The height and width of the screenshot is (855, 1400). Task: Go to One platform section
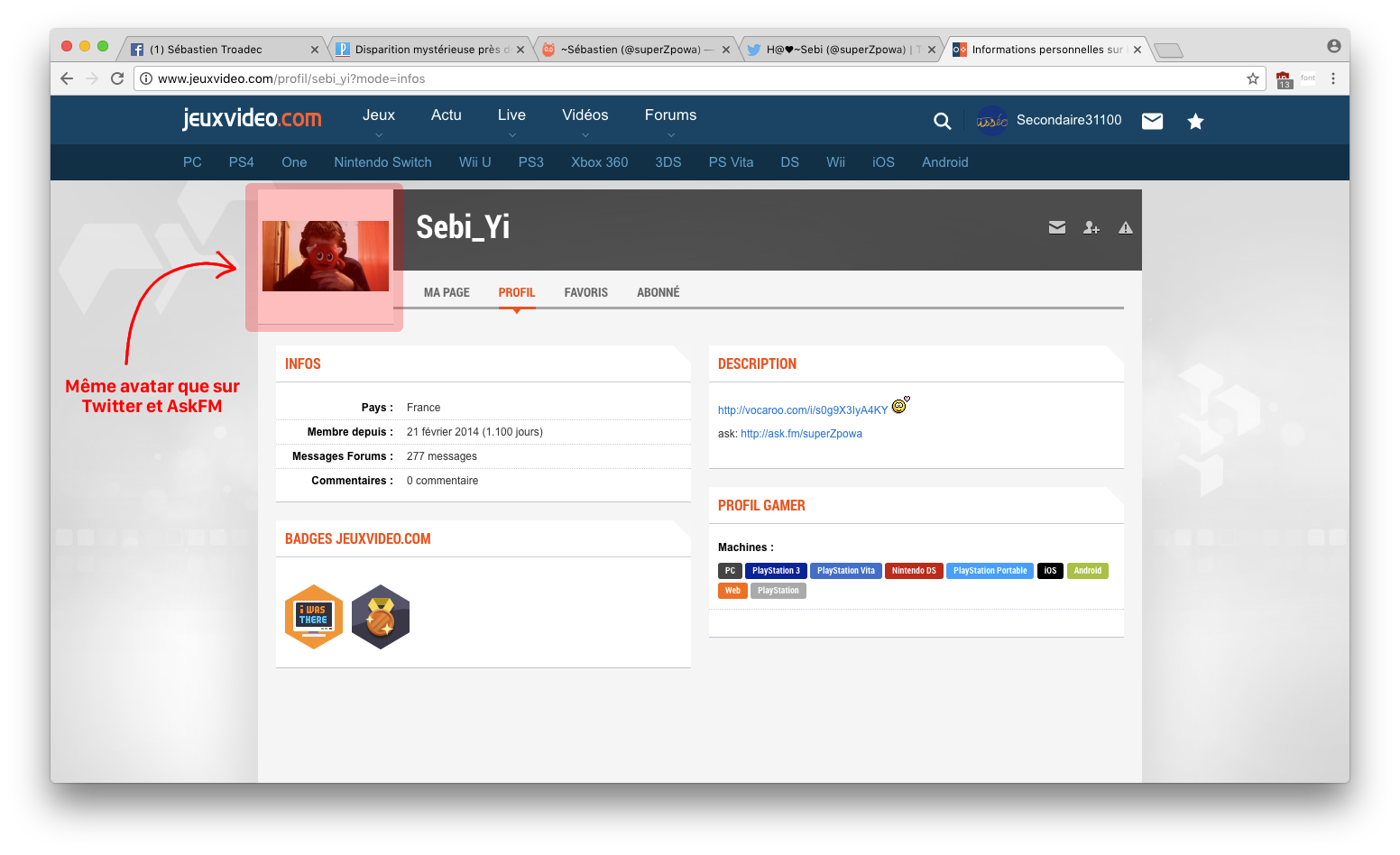coord(294,162)
